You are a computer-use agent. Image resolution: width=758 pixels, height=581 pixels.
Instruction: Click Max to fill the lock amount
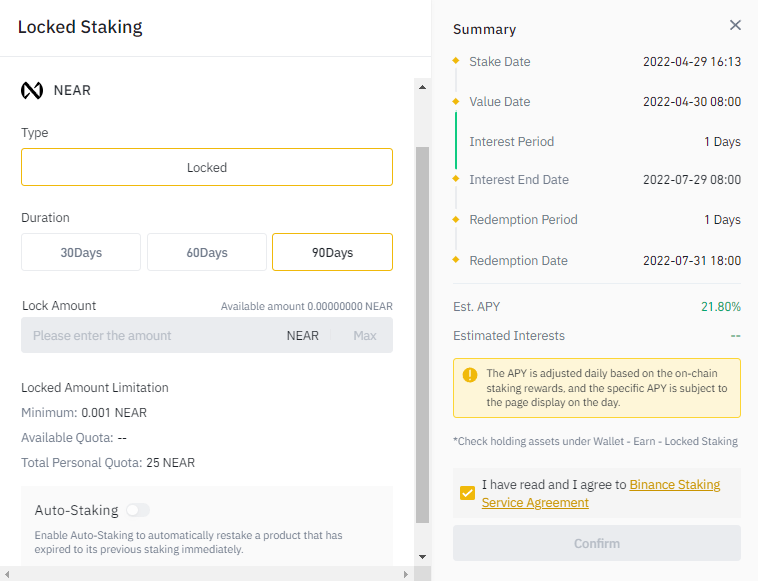(364, 335)
